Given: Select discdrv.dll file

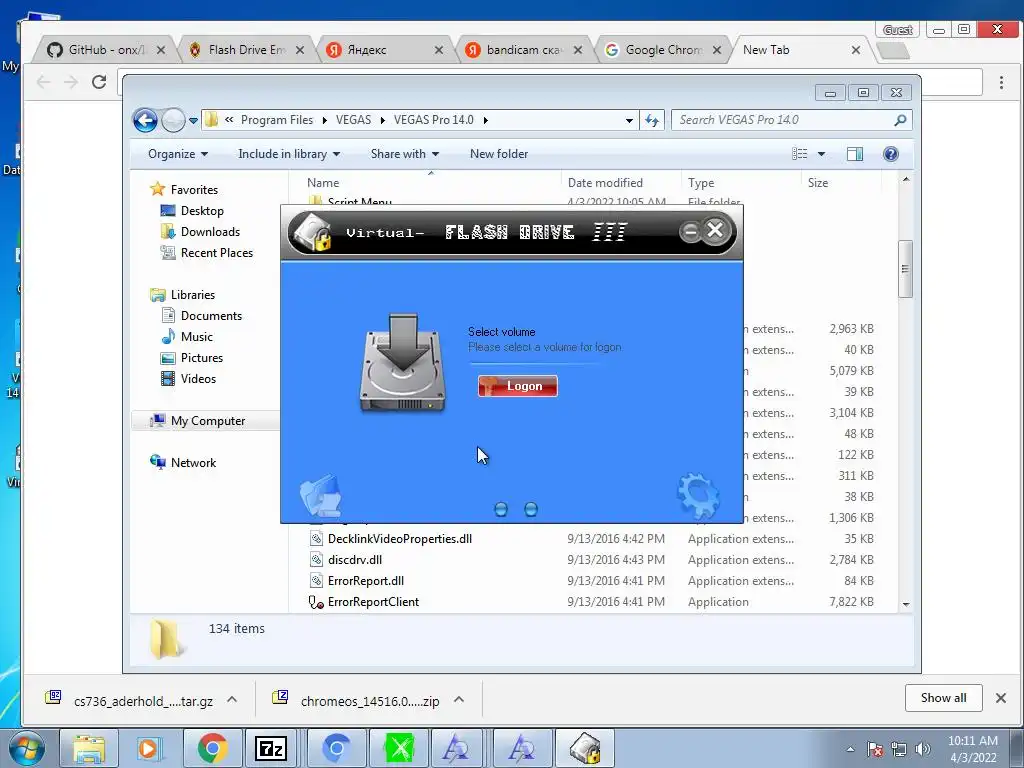Looking at the screenshot, I should [355, 560].
